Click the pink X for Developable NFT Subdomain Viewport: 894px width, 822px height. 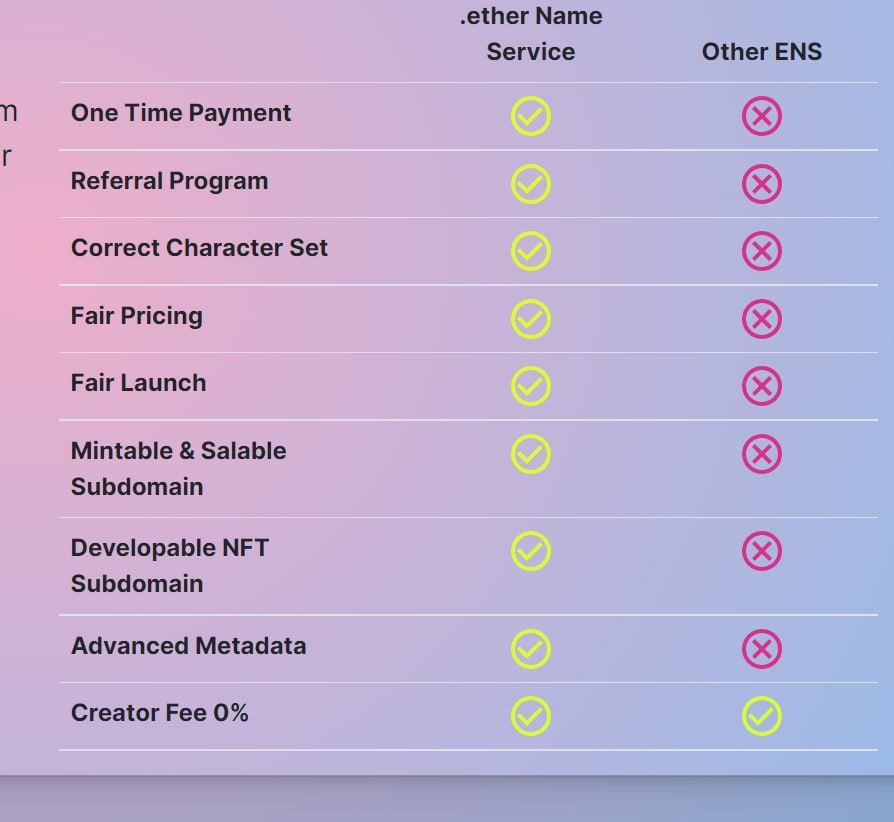pyautogui.click(x=762, y=551)
